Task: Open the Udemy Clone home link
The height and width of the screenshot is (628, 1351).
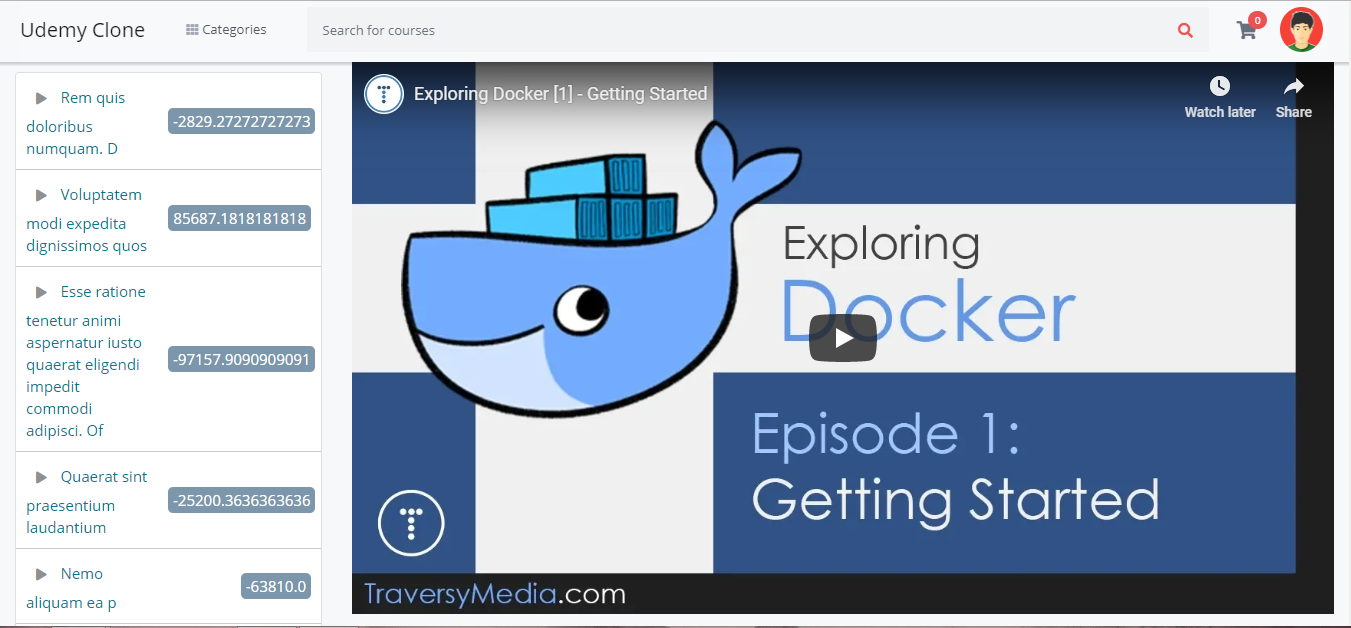Action: point(82,30)
